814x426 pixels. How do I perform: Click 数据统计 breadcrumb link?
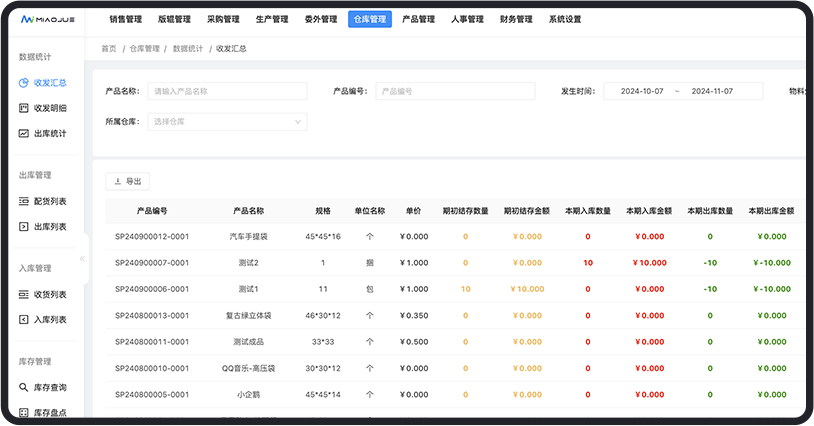point(188,49)
